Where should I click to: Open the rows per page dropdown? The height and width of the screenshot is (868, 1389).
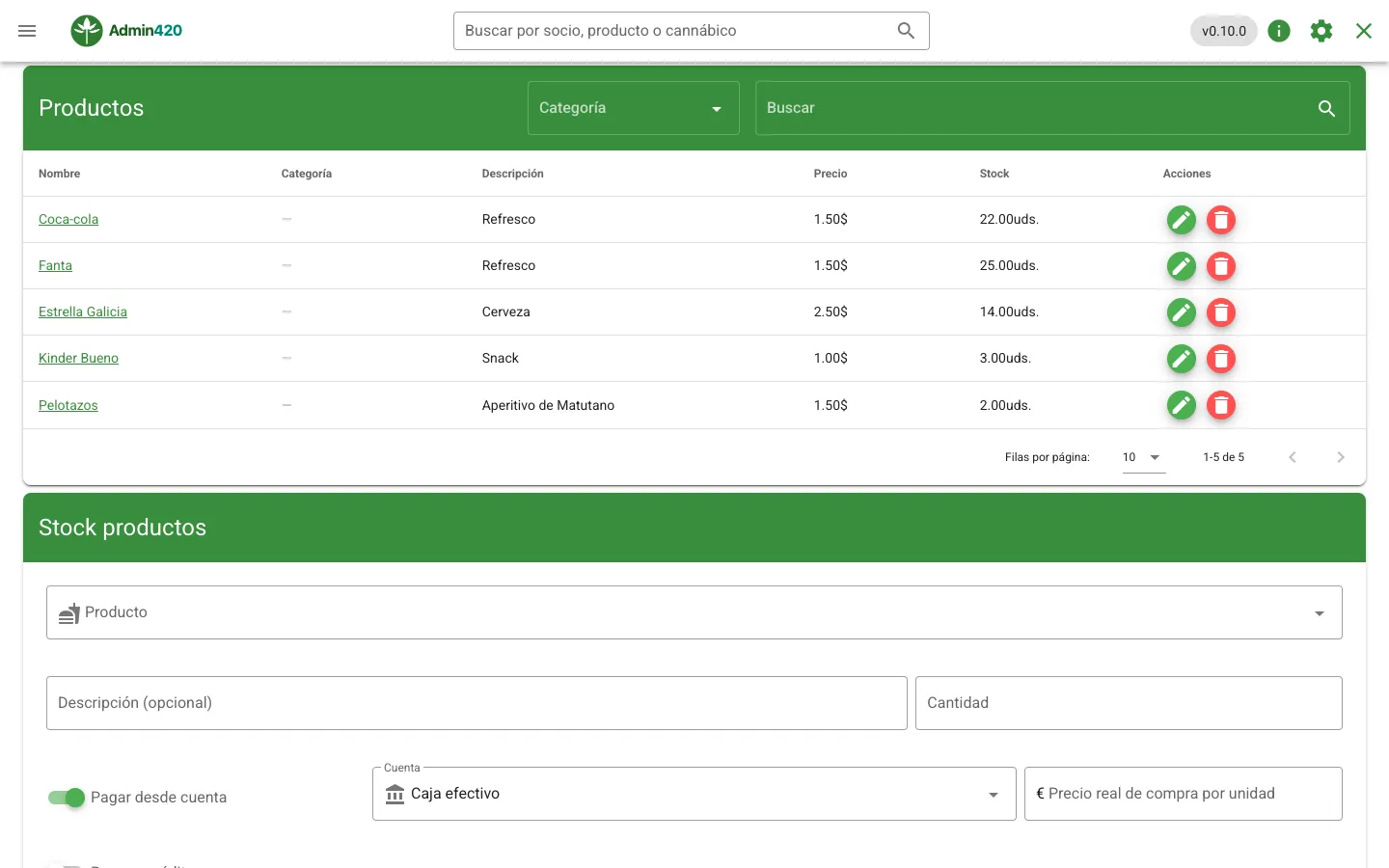point(1143,457)
